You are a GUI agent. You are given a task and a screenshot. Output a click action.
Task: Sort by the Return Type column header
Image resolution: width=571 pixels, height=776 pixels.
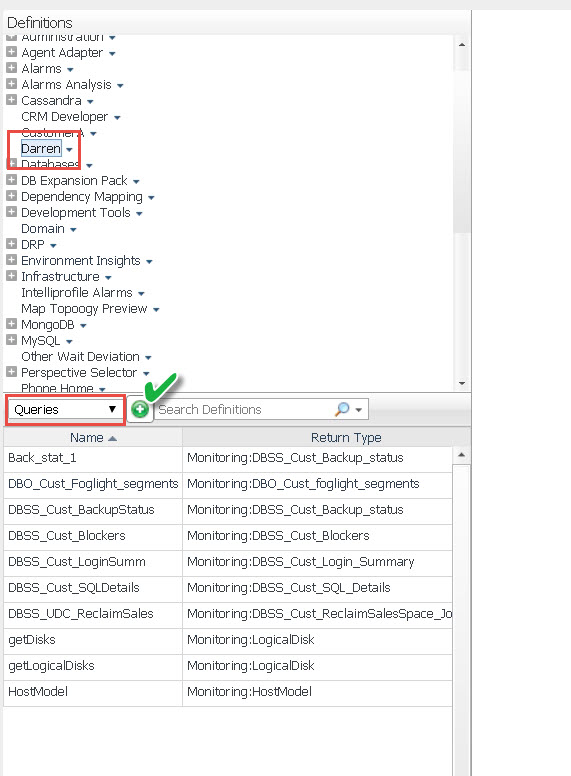coord(346,437)
